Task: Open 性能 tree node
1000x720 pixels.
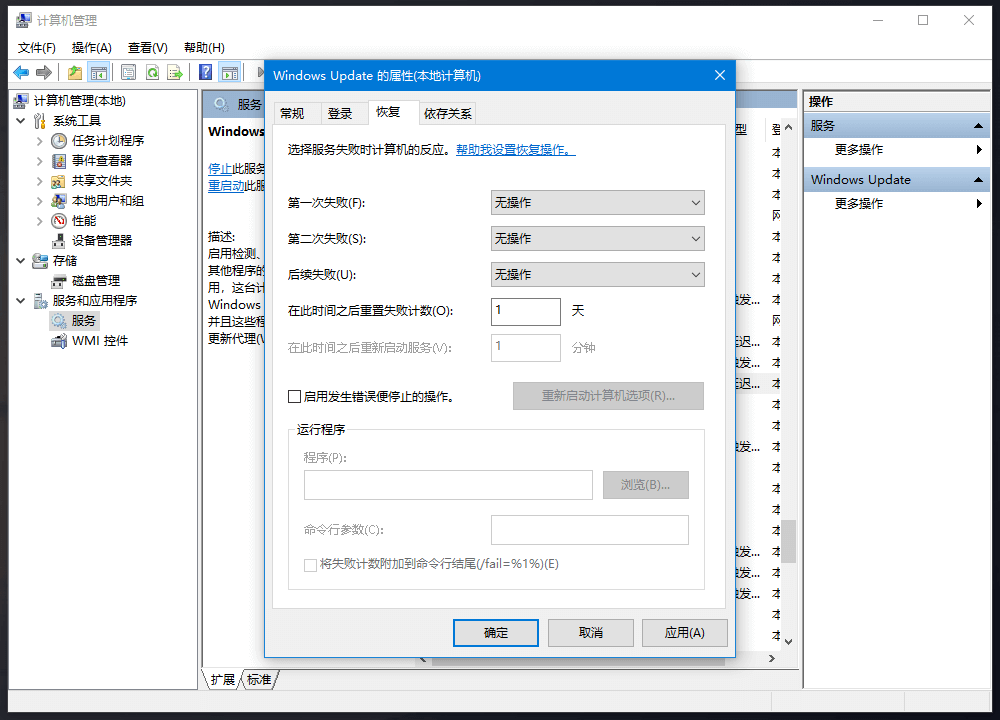Action: click(x=84, y=221)
